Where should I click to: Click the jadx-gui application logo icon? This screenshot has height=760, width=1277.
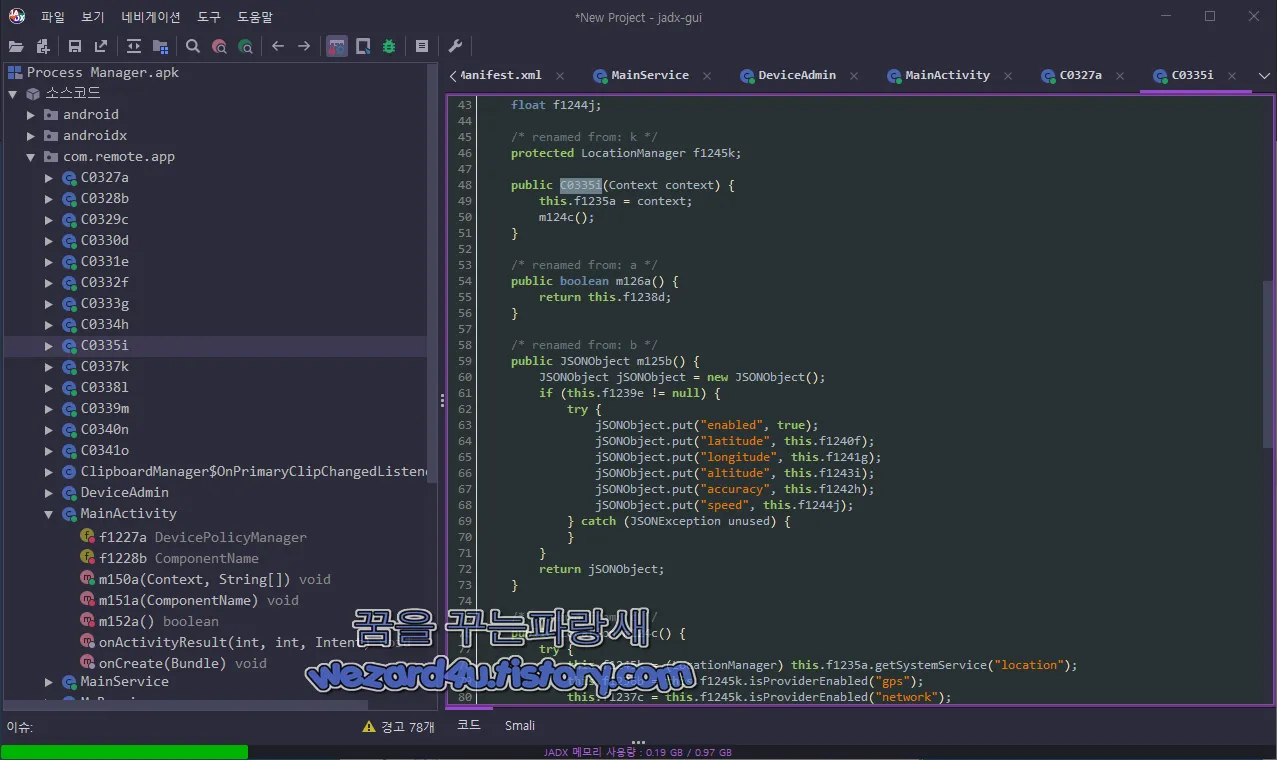[x=16, y=16]
